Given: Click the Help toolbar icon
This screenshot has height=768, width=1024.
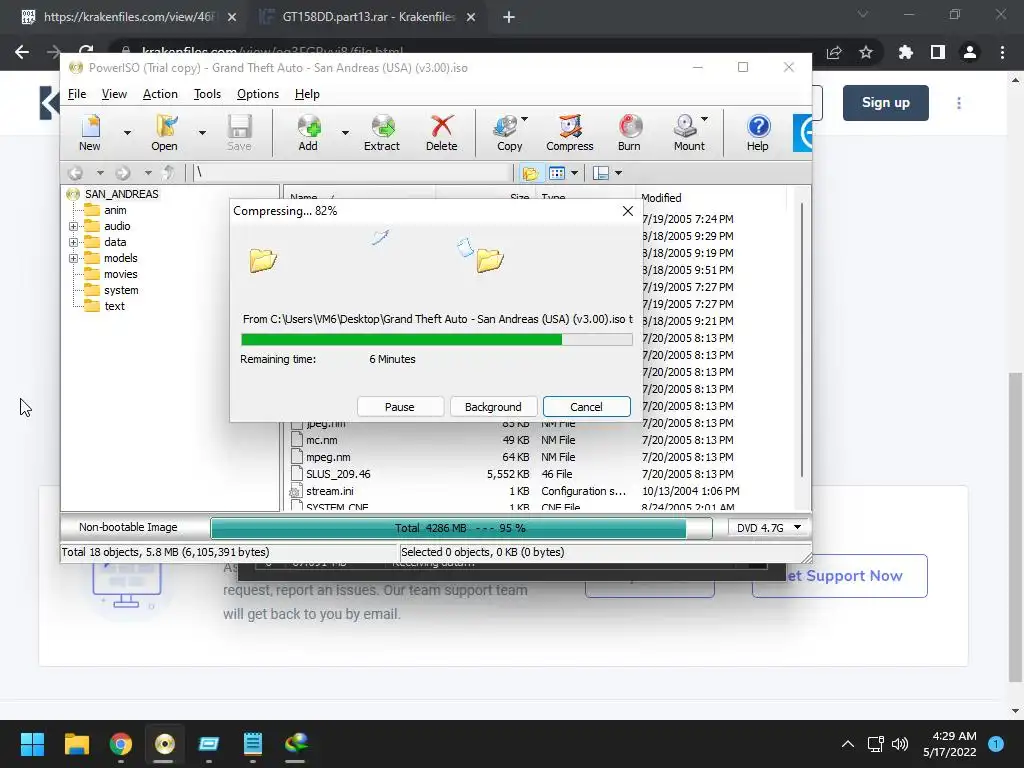Looking at the screenshot, I should [758, 133].
